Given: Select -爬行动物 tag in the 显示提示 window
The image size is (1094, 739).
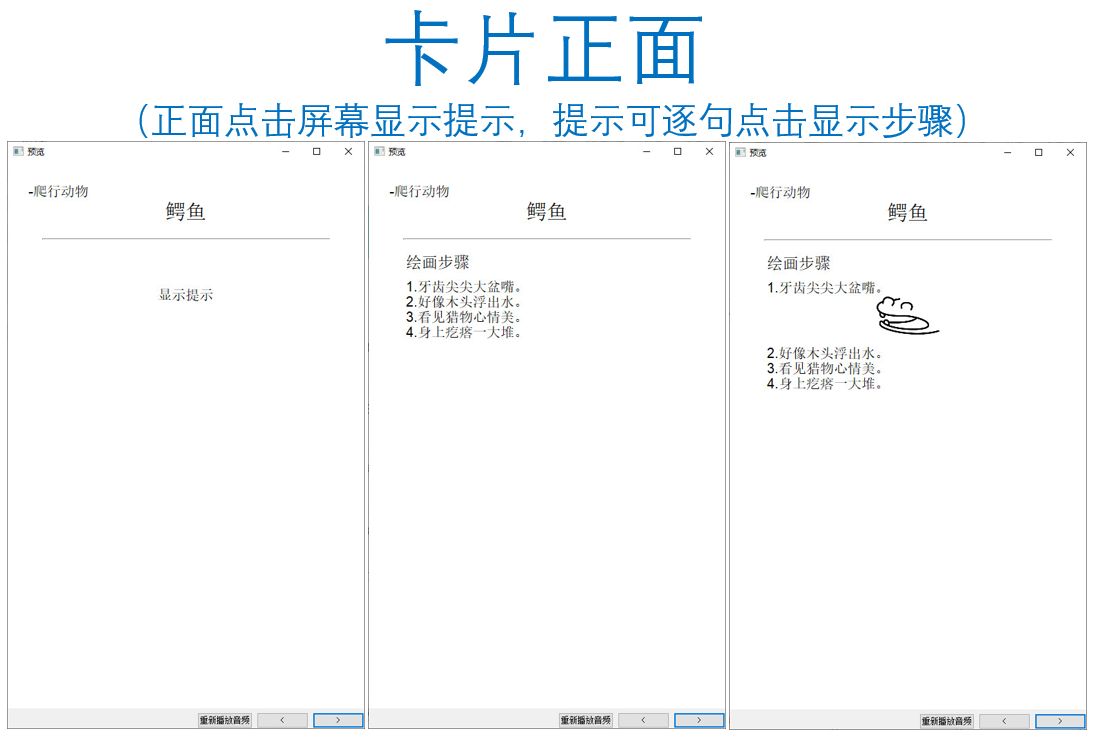Looking at the screenshot, I should point(59,191).
